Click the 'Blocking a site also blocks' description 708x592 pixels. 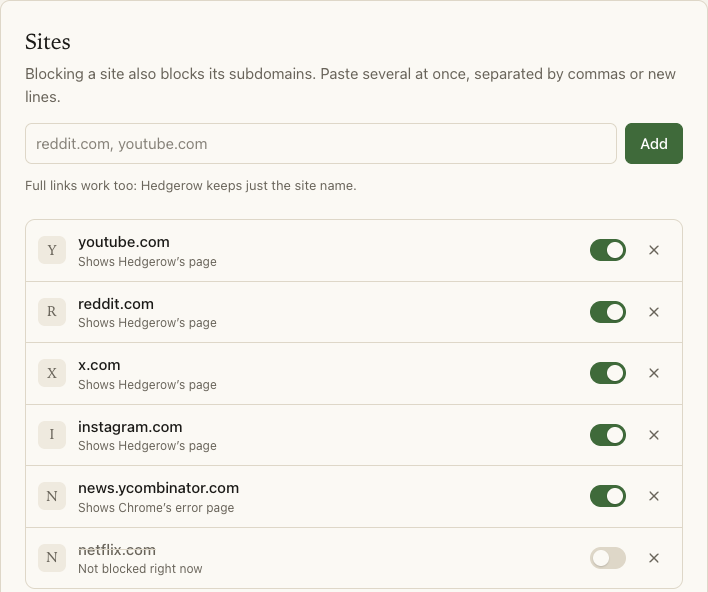[350, 85]
